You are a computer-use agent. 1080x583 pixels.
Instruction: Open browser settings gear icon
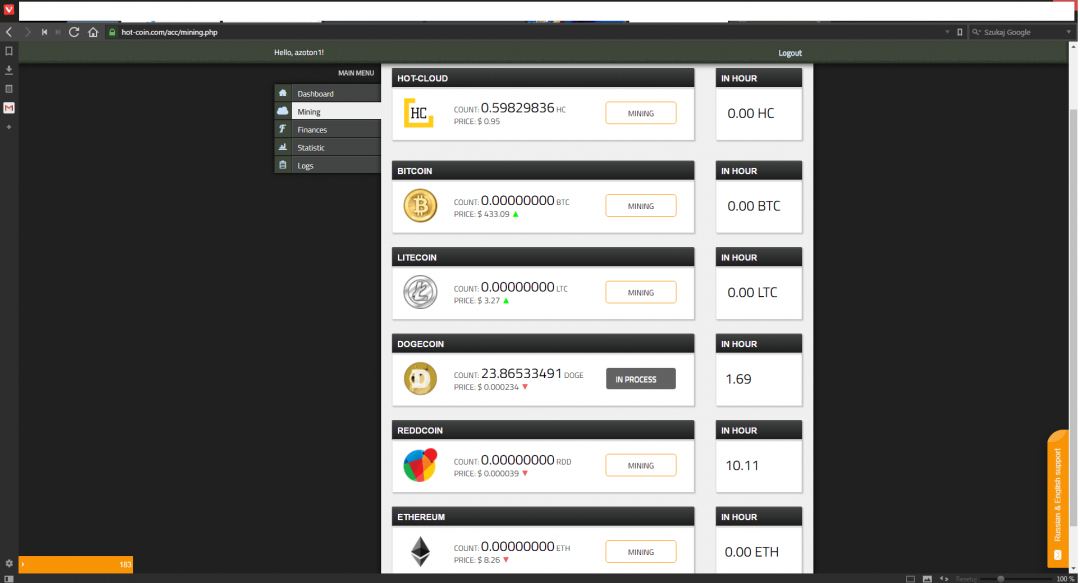(x=9, y=564)
